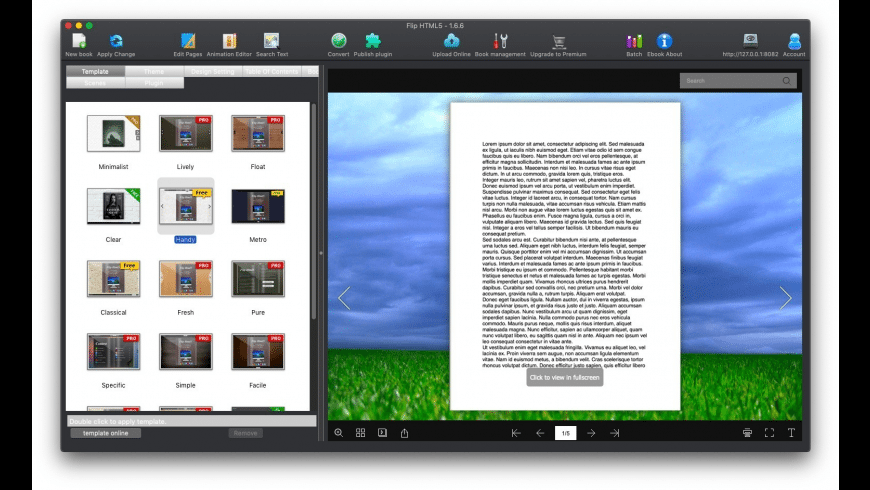Open the Design Setting tab
This screenshot has width=870, height=490.
pos(213,72)
